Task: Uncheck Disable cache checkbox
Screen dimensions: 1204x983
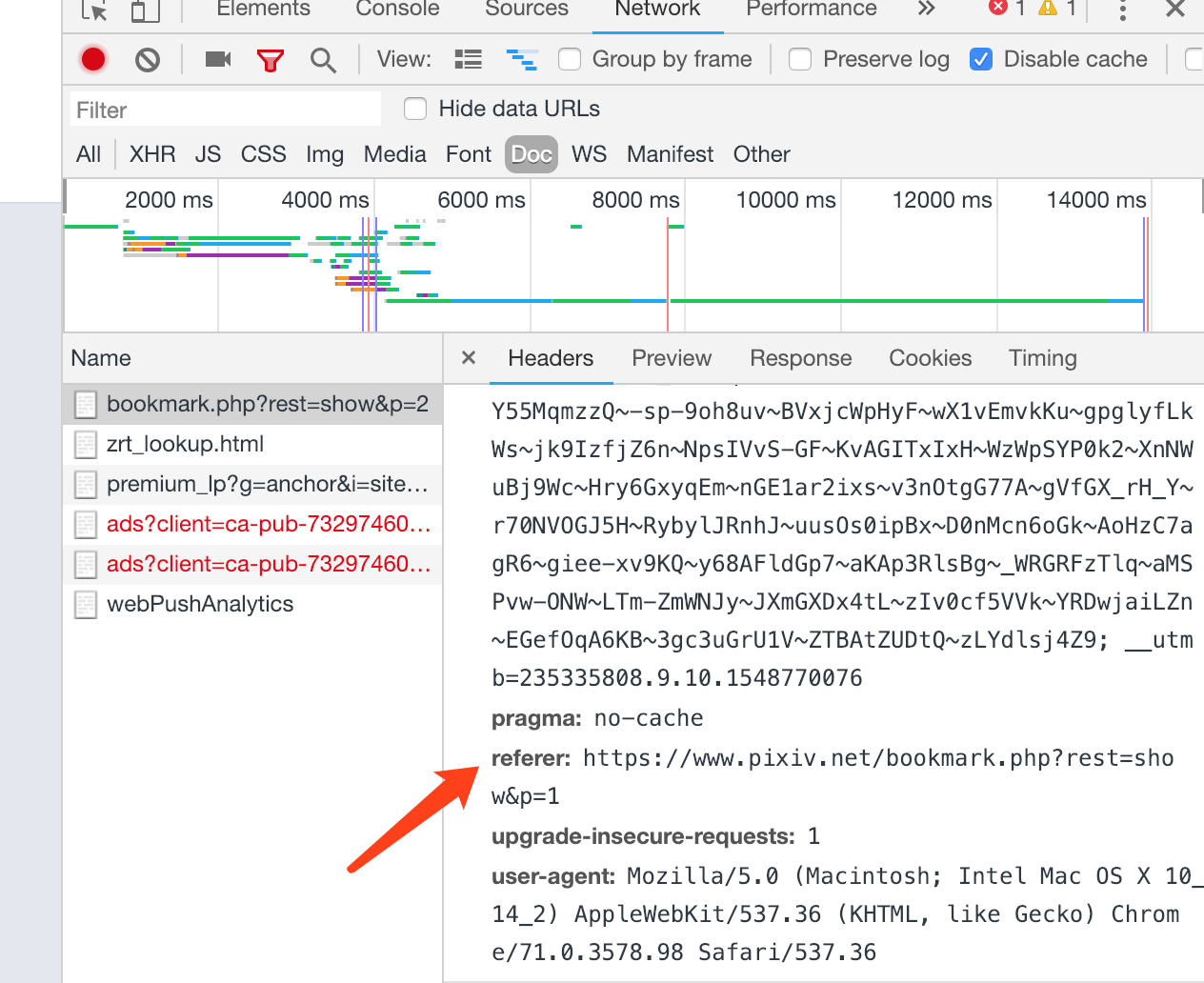Action: (x=981, y=59)
